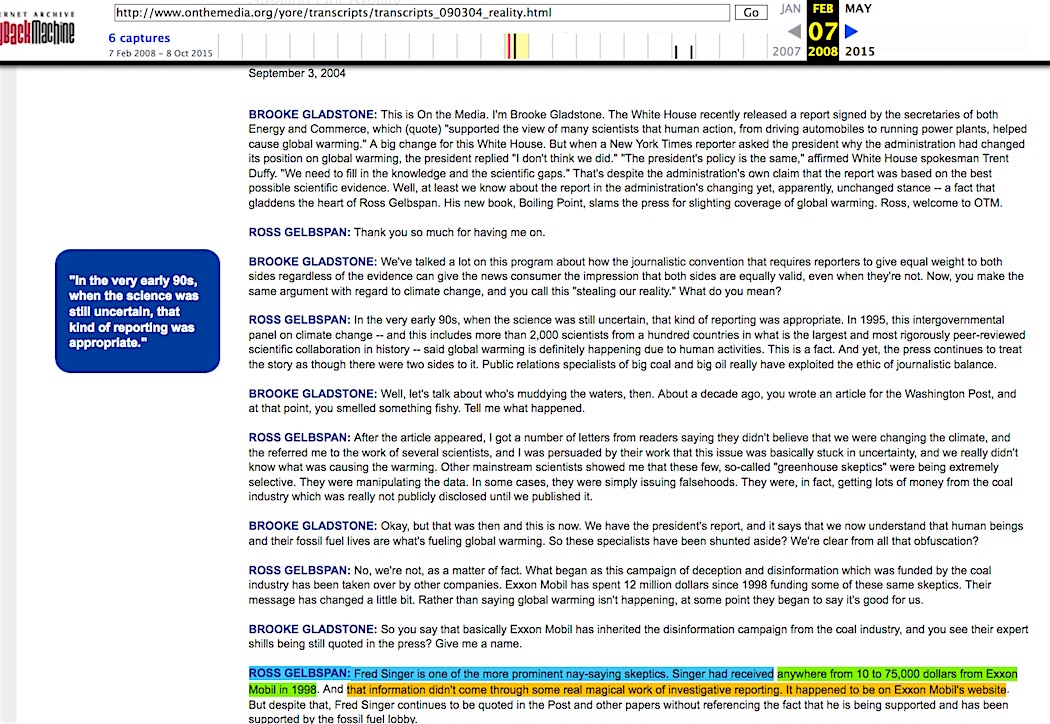Select the JAN month label
Image resolution: width=1050 pixels, height=724 pixels.
[x=790, y=9]
